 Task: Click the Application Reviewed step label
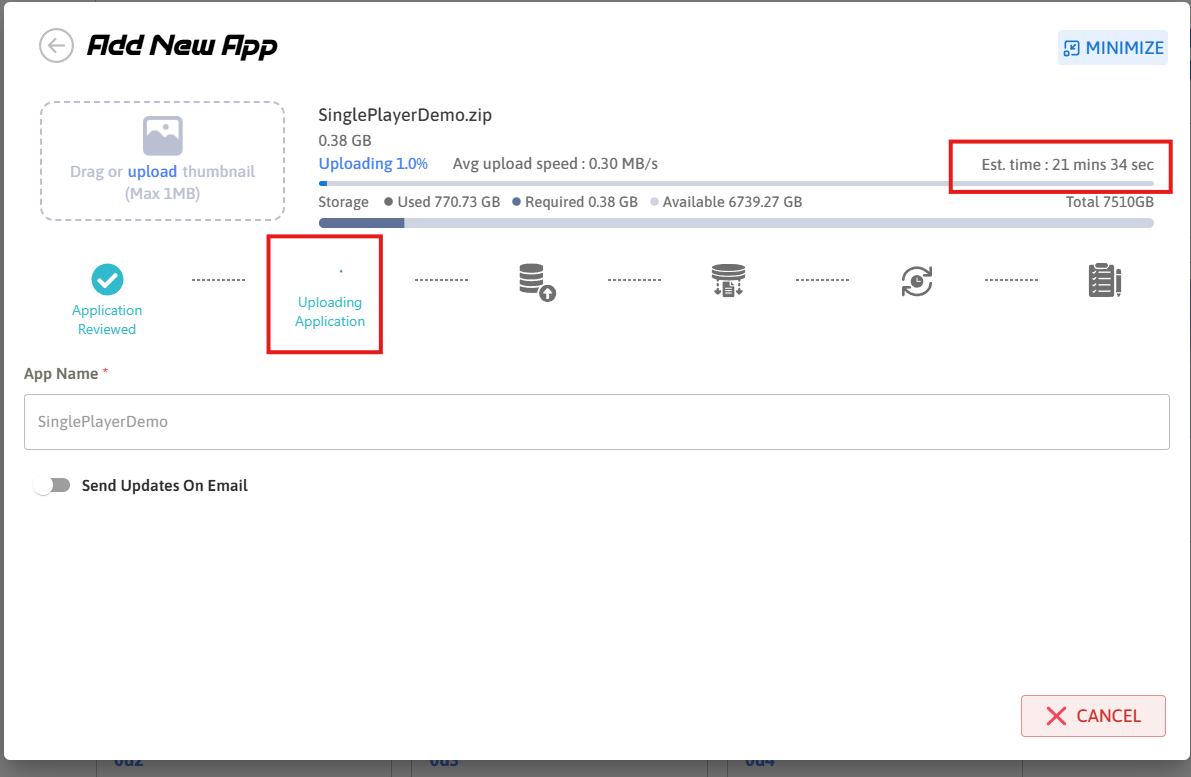(x=107, y=319)
